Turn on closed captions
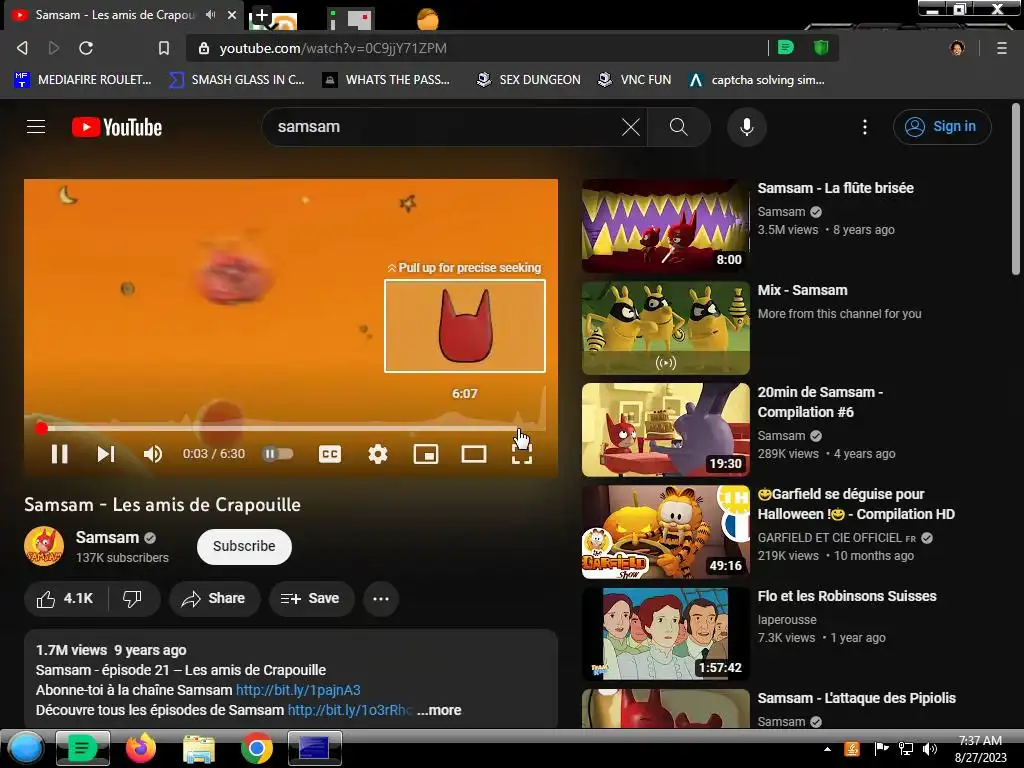The width and height of the screenshot is (1024, 768). coord(330,454)
